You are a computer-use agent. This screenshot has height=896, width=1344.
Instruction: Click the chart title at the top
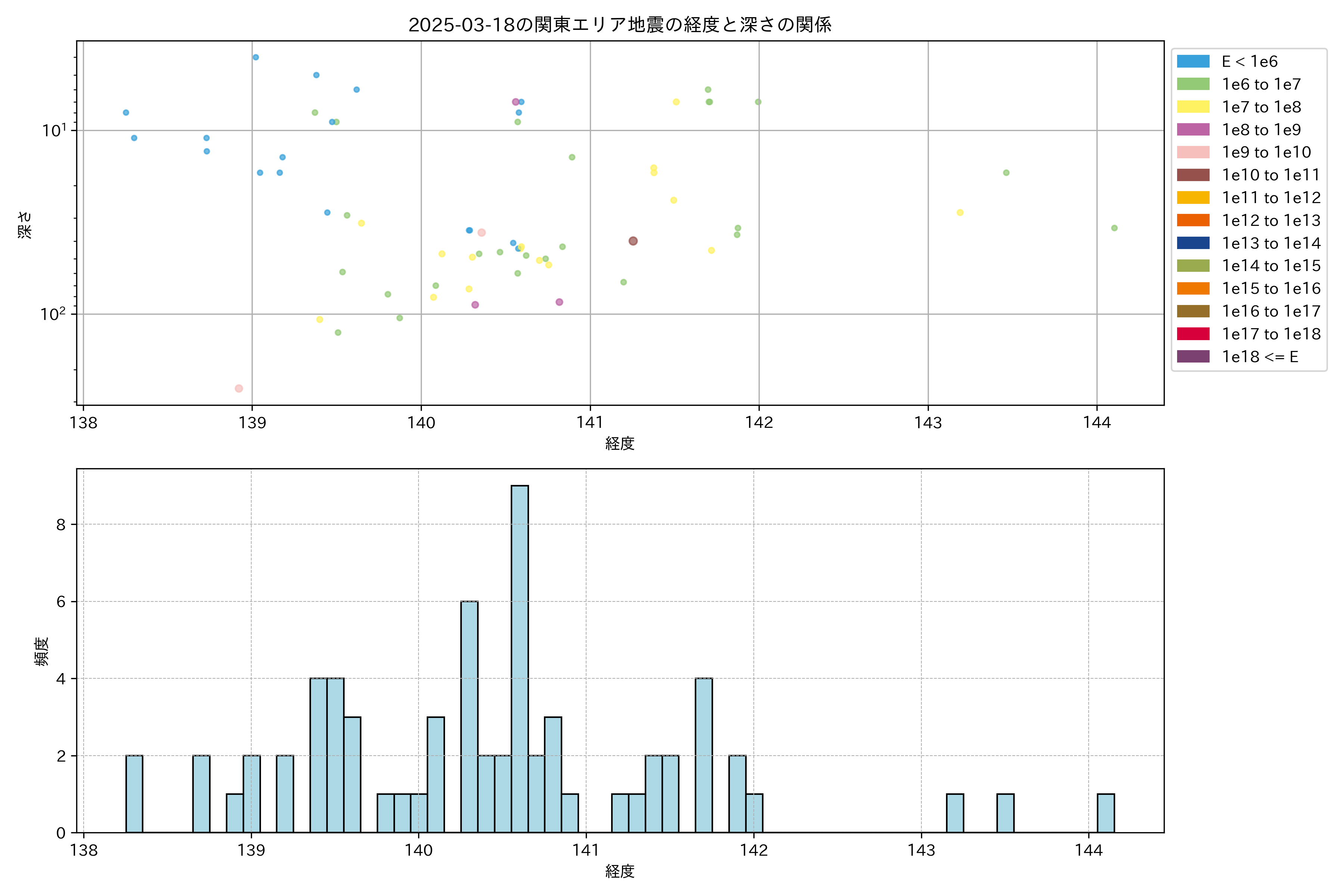[x=619, y=25]
